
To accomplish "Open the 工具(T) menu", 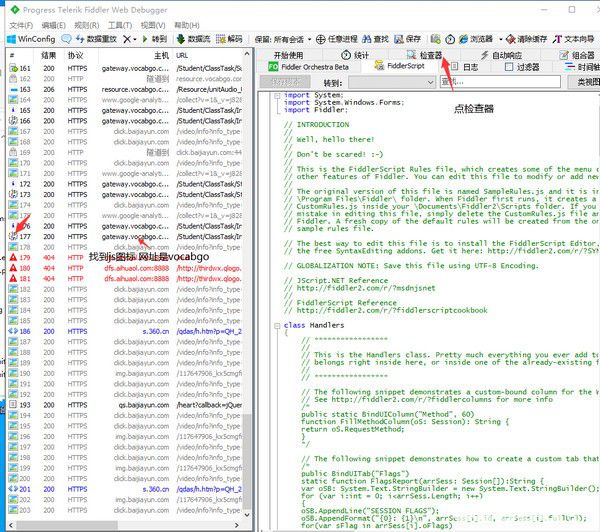I will point(120,25).
